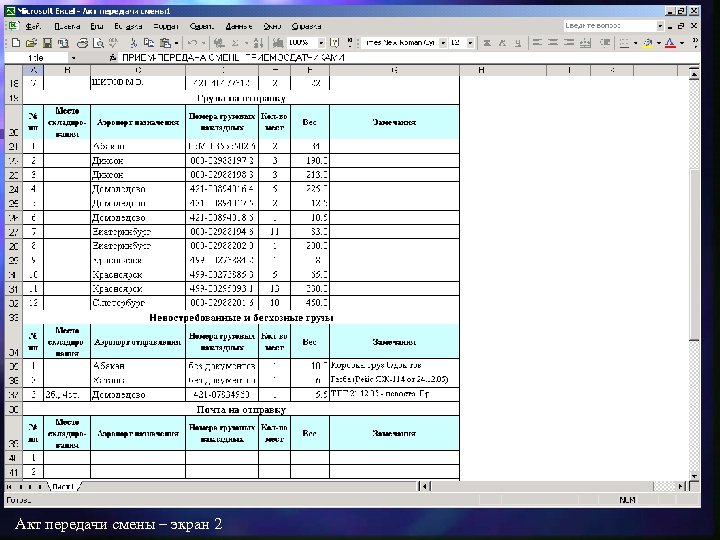Open Print Preview from the toolbar
This screenshot has width=720, height=540.
click(x=98, y=43)
